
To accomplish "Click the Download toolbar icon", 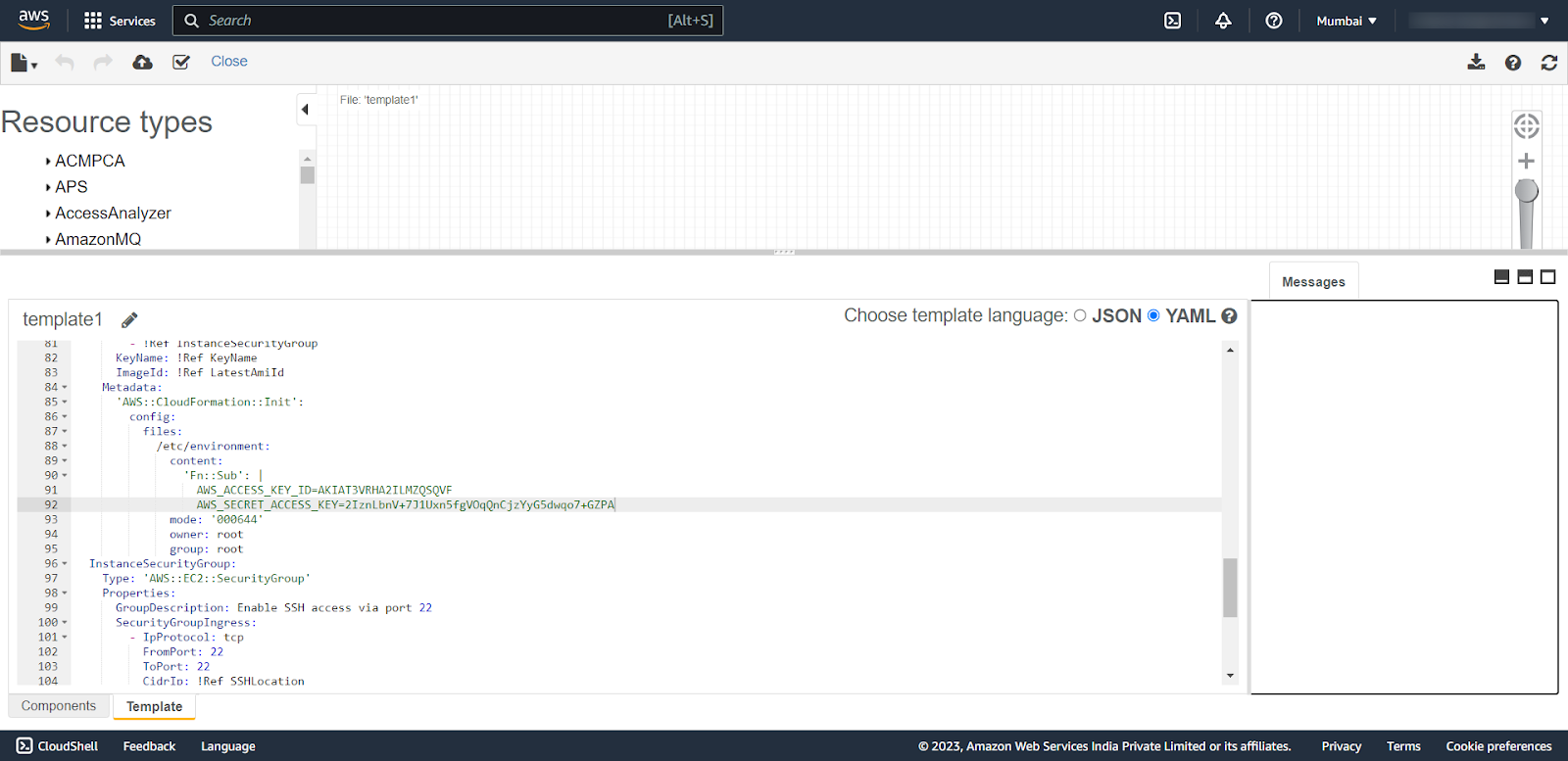I will click(x=1476, y=62).
